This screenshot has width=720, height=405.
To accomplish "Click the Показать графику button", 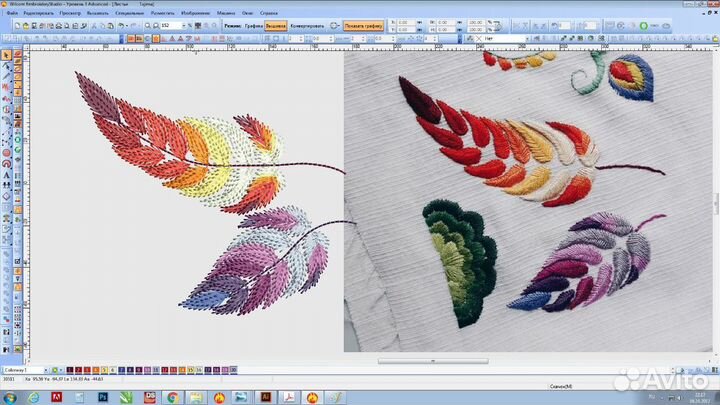I will tap(363, 24).
